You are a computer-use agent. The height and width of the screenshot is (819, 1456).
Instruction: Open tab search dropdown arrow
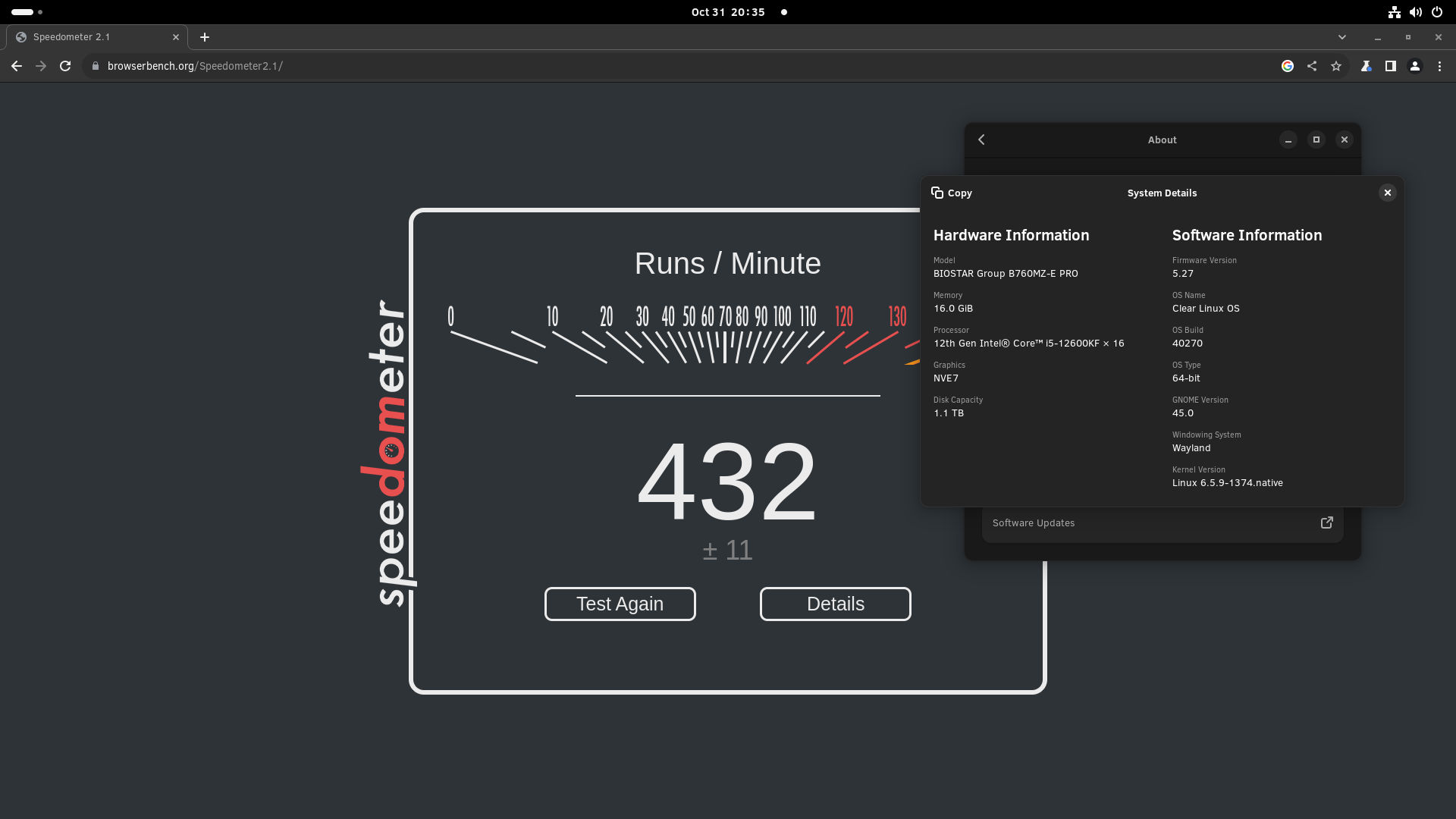point(1342,37)
